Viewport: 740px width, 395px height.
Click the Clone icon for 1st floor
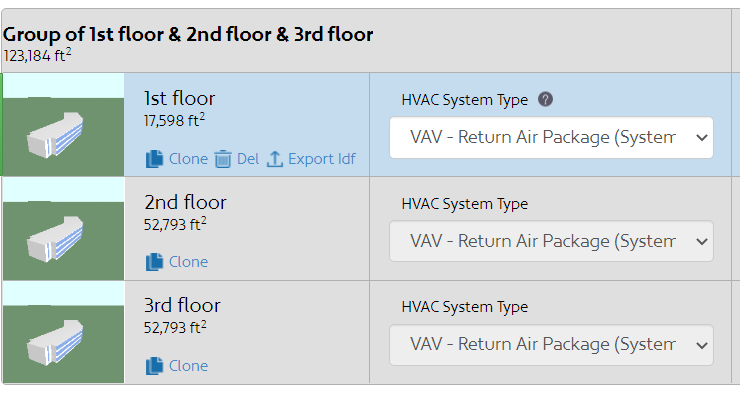154,159
